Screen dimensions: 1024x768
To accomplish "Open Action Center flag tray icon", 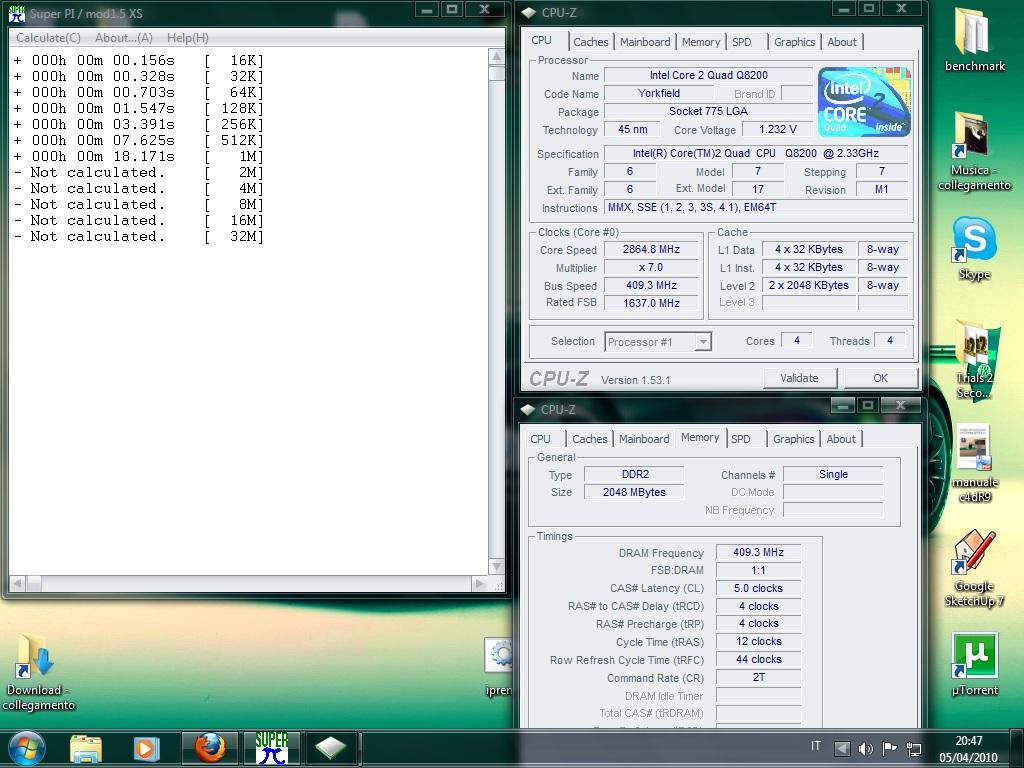I will point(889,748).
